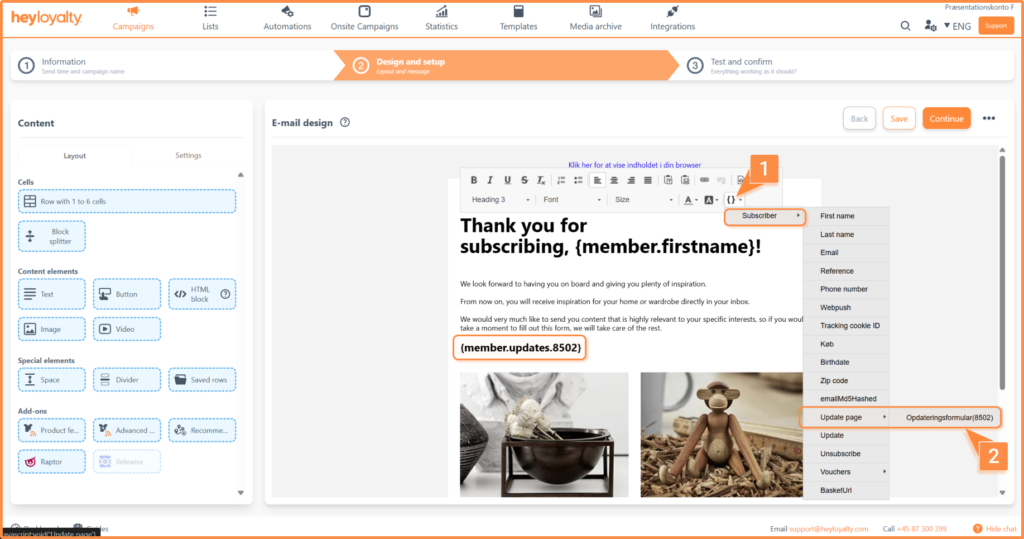Click the insert link icon
The height and width of the screenshot is (539, 1024).
tap(705, 180)
